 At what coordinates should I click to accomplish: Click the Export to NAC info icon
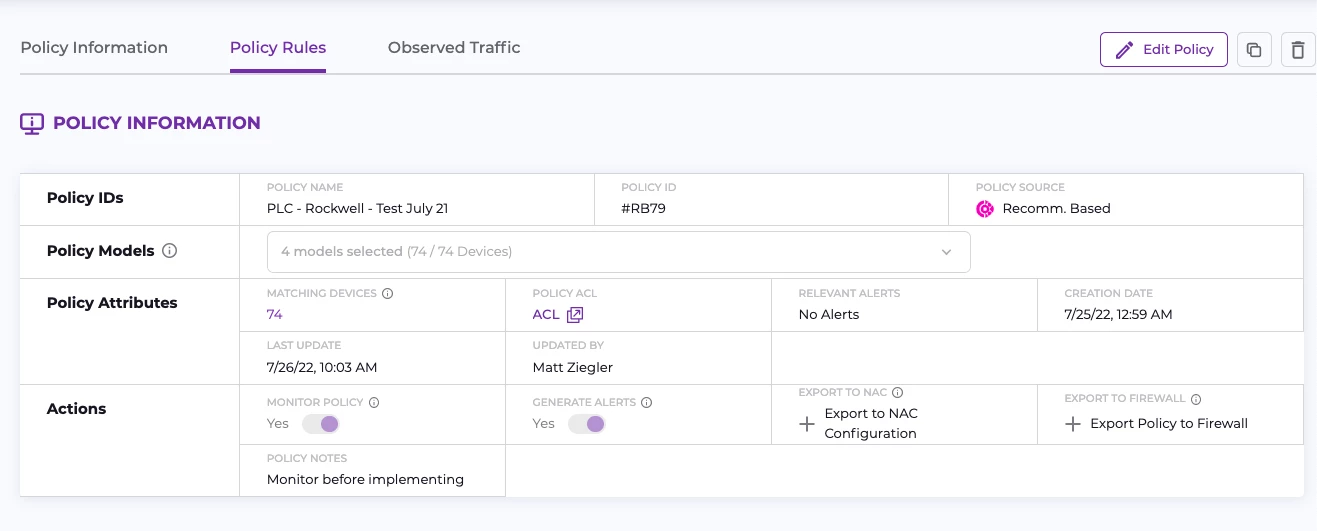pyautogui.click(x=897, y=393)
